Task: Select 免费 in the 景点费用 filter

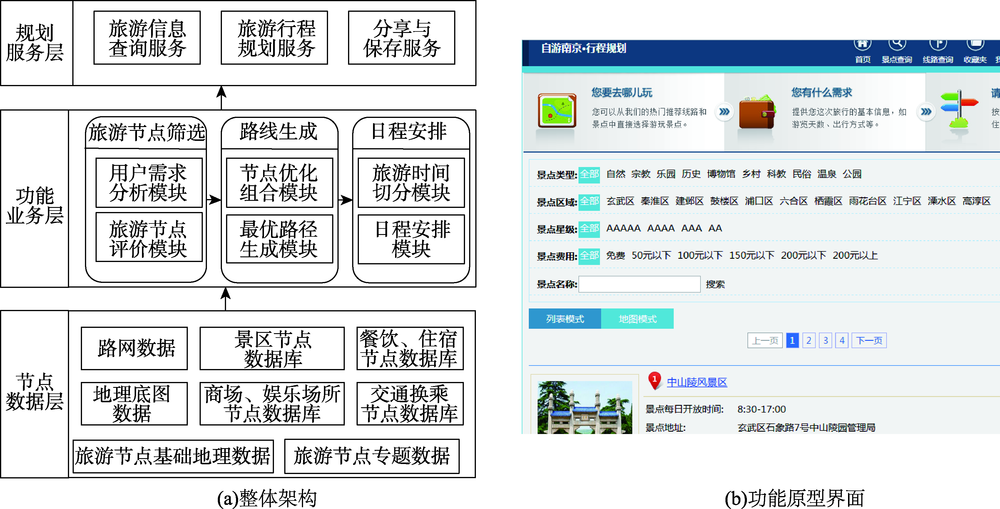Action: [615, 255]
